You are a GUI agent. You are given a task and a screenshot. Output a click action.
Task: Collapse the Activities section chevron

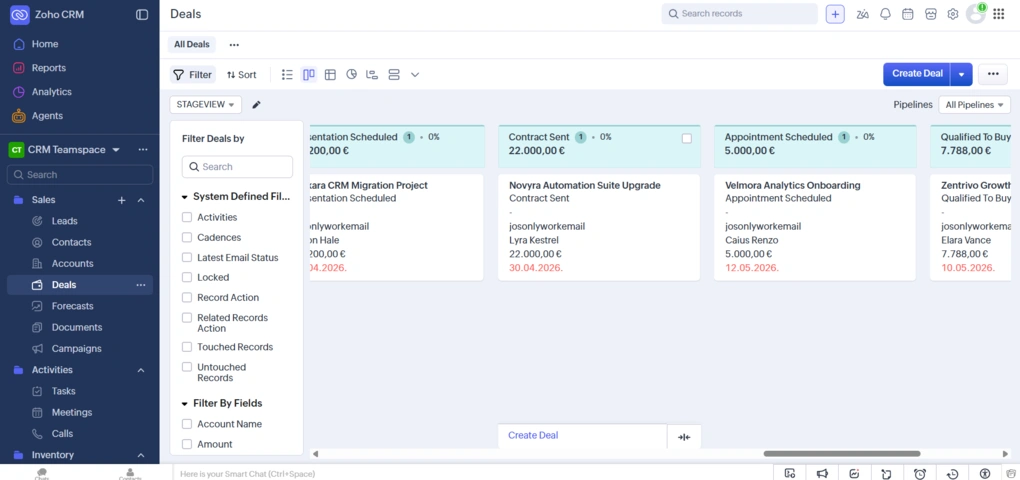(141, 370)
